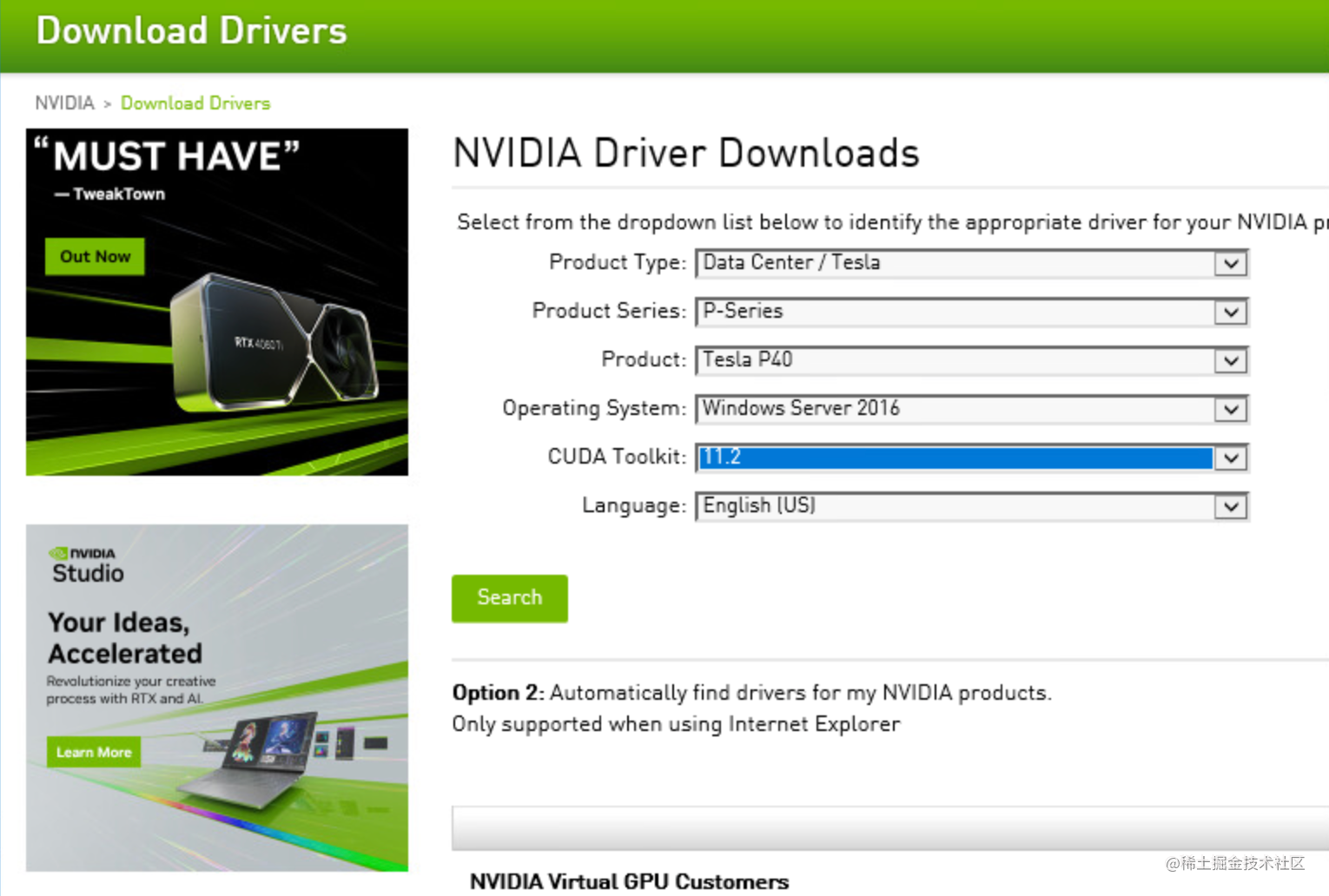Click the Language label
This screenshot has width=1329, height=896.
coord(634,505)
